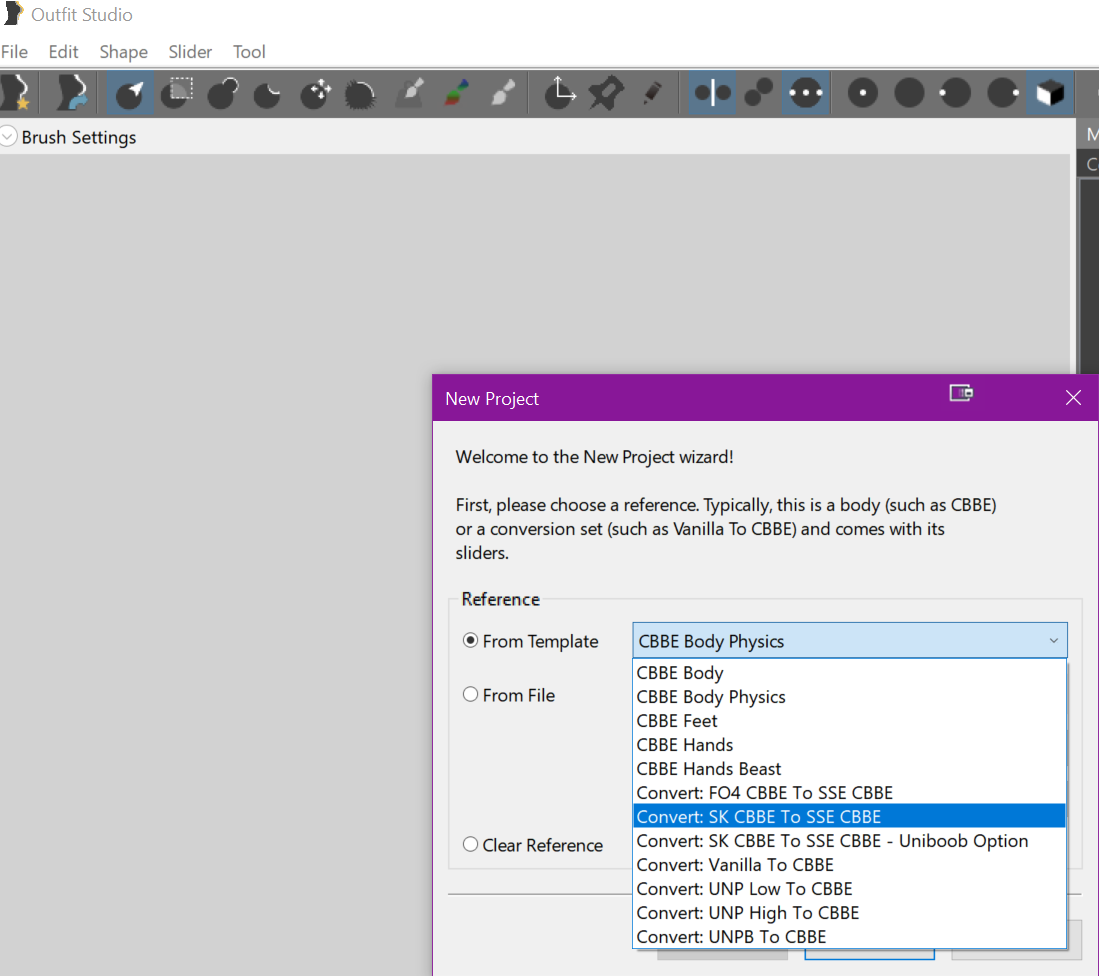Activate the Select tool in toolbar

pyautogui.click(x=130, y=92)
